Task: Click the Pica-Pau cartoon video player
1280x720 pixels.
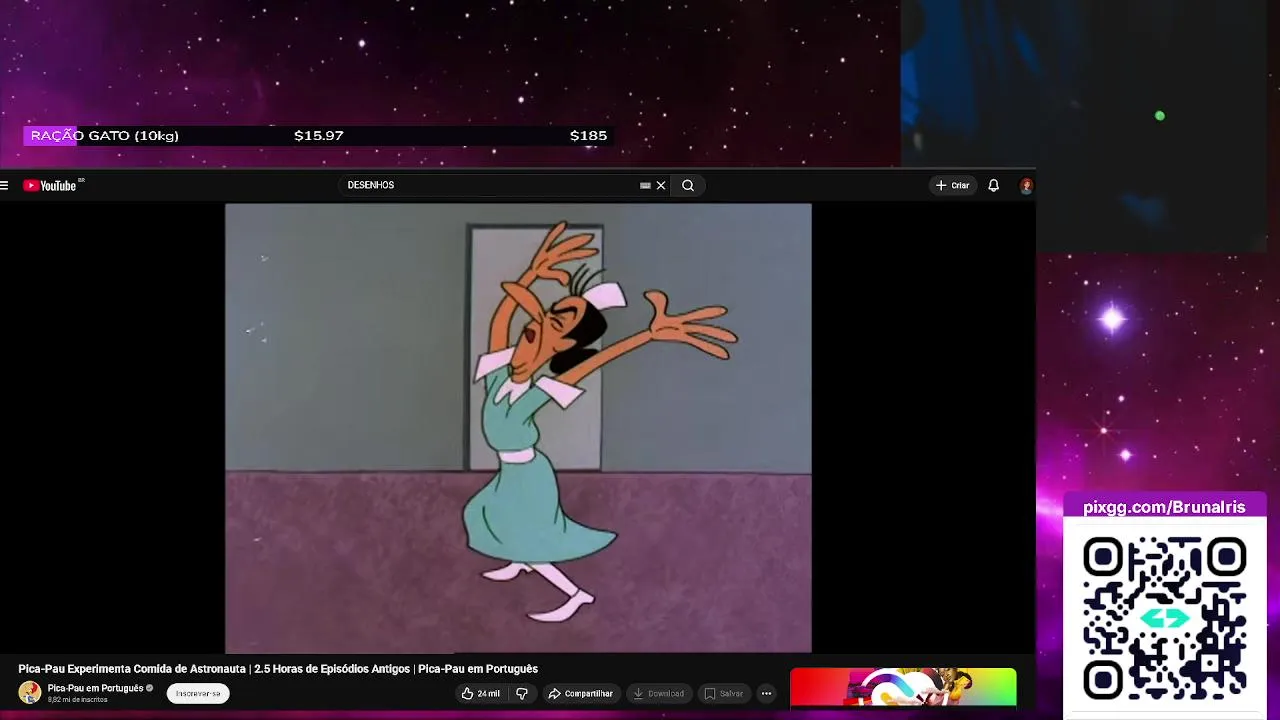Action: click(518, 428)
